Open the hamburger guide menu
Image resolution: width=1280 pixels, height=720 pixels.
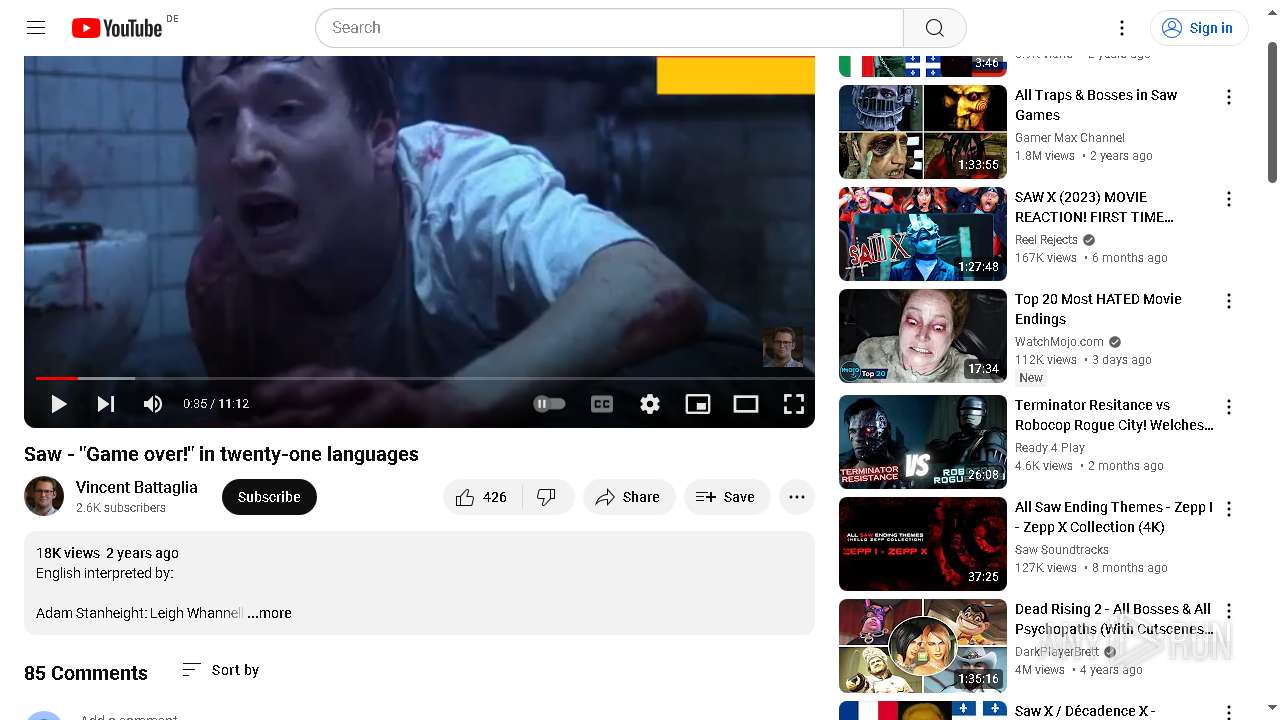36,28
